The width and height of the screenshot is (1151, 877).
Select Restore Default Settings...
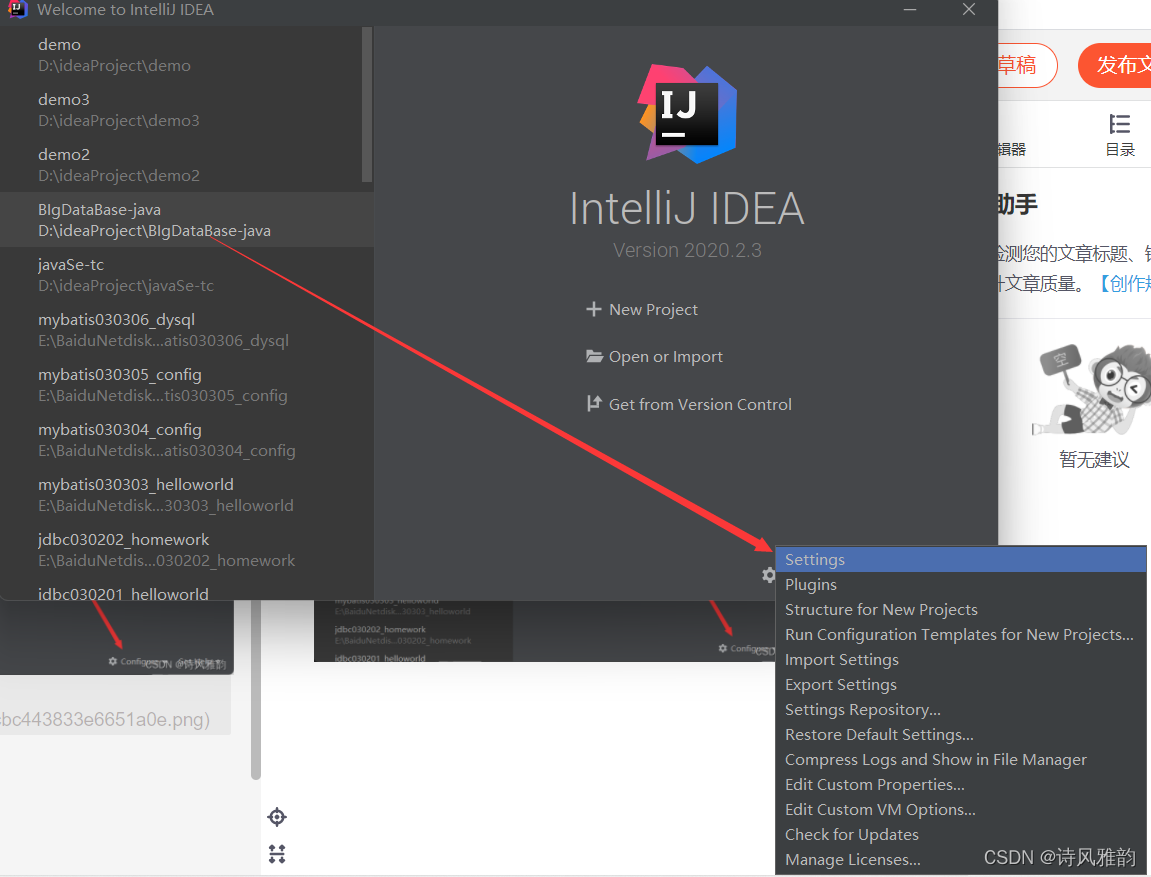tap(961, 734)
